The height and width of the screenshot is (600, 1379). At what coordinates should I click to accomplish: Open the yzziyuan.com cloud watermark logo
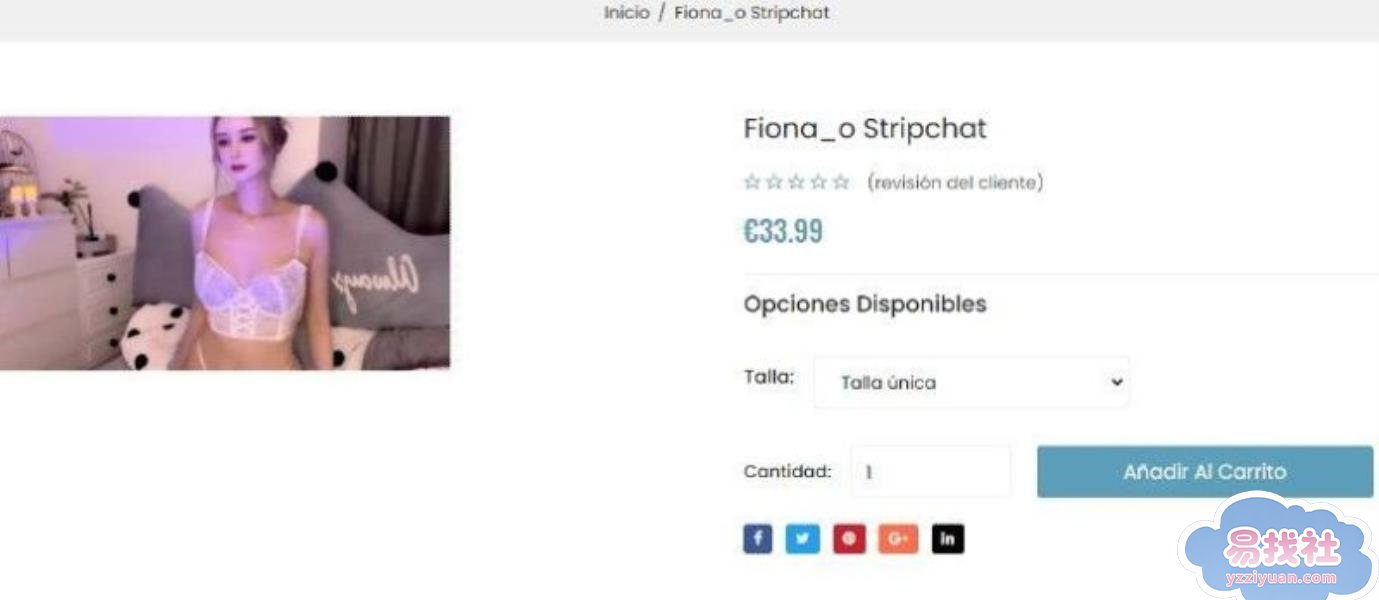click(1279, 548)
